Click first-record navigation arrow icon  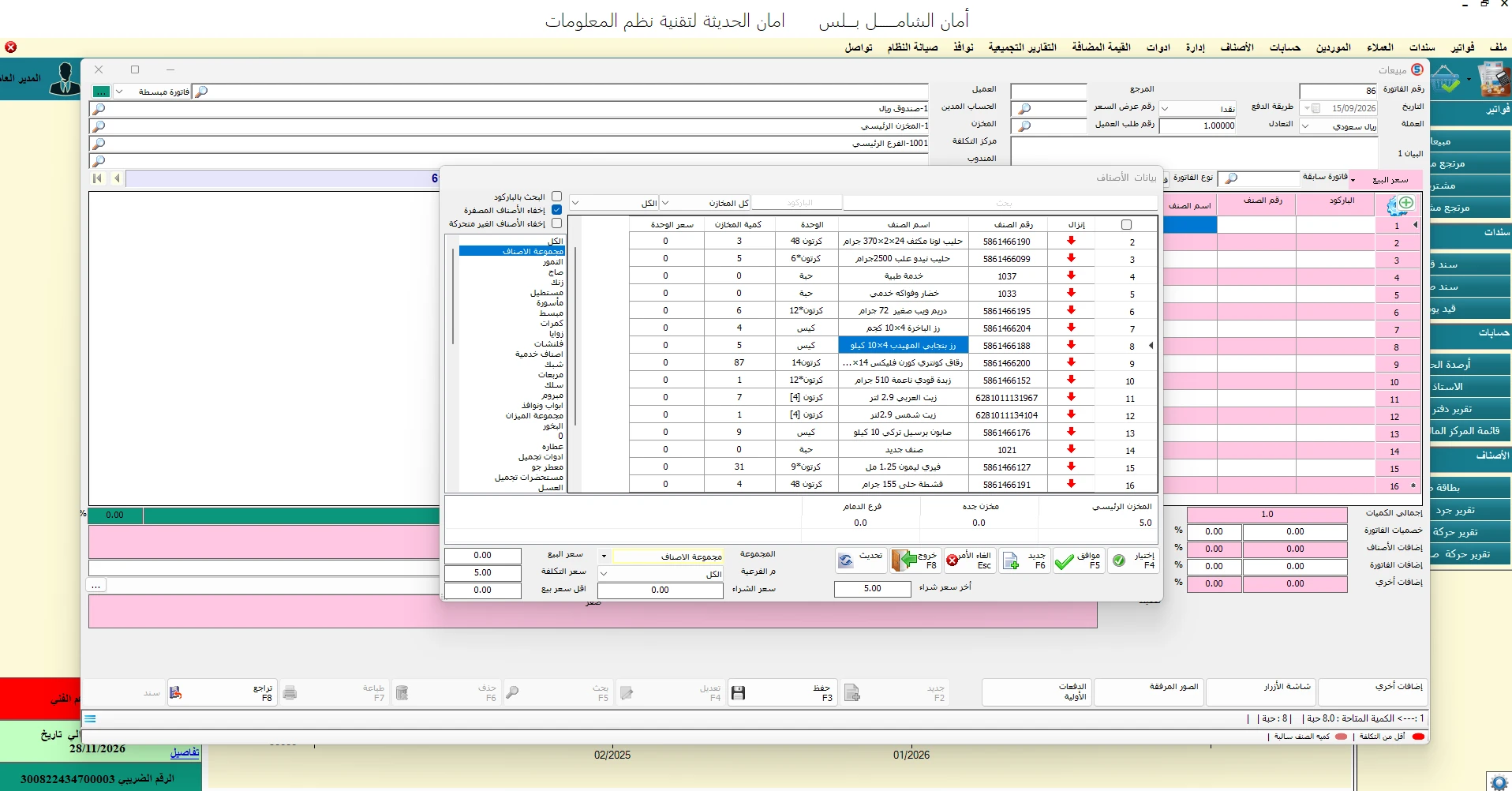click(x=97, y=178)
